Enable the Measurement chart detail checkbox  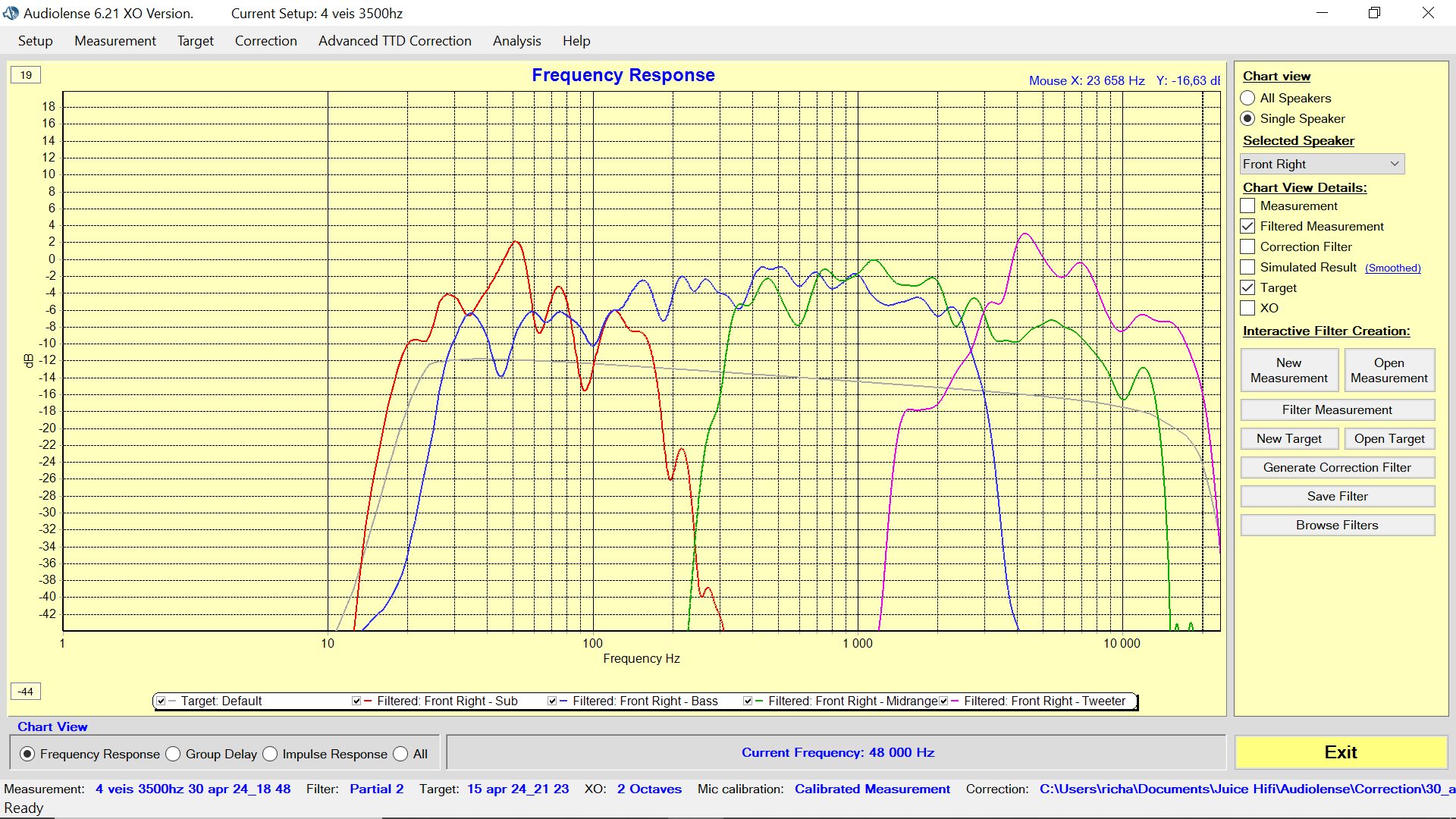coord(1247,206)
